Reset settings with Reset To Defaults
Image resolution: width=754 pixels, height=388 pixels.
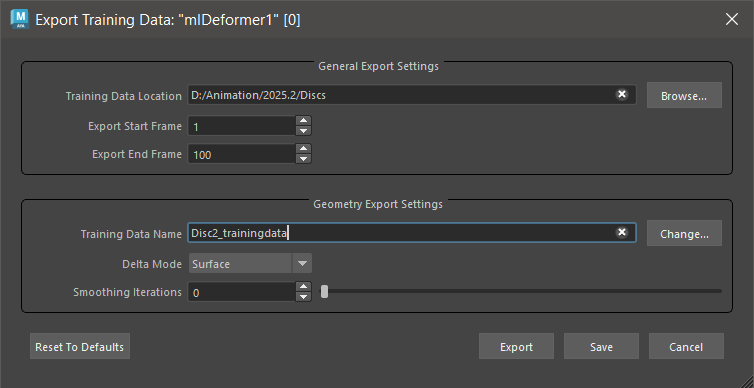click(80, 346)
